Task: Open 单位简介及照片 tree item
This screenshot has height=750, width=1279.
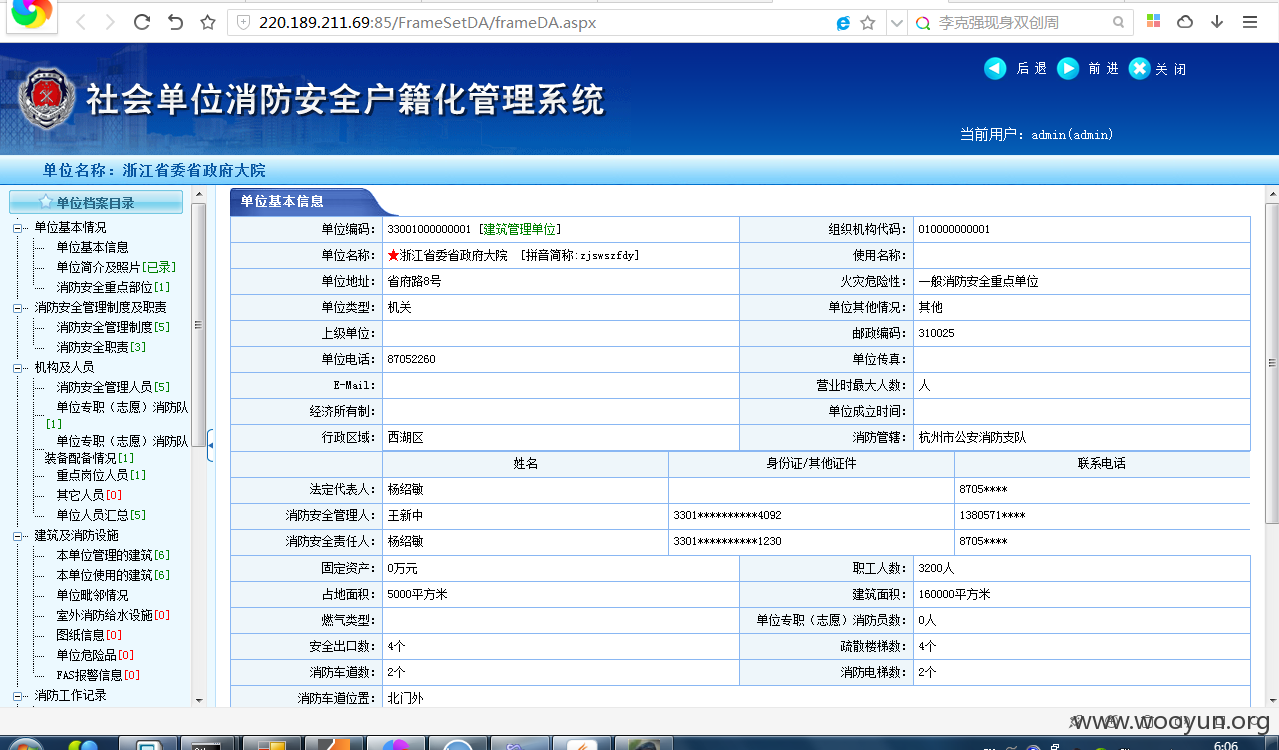Action: coord(116,267)
